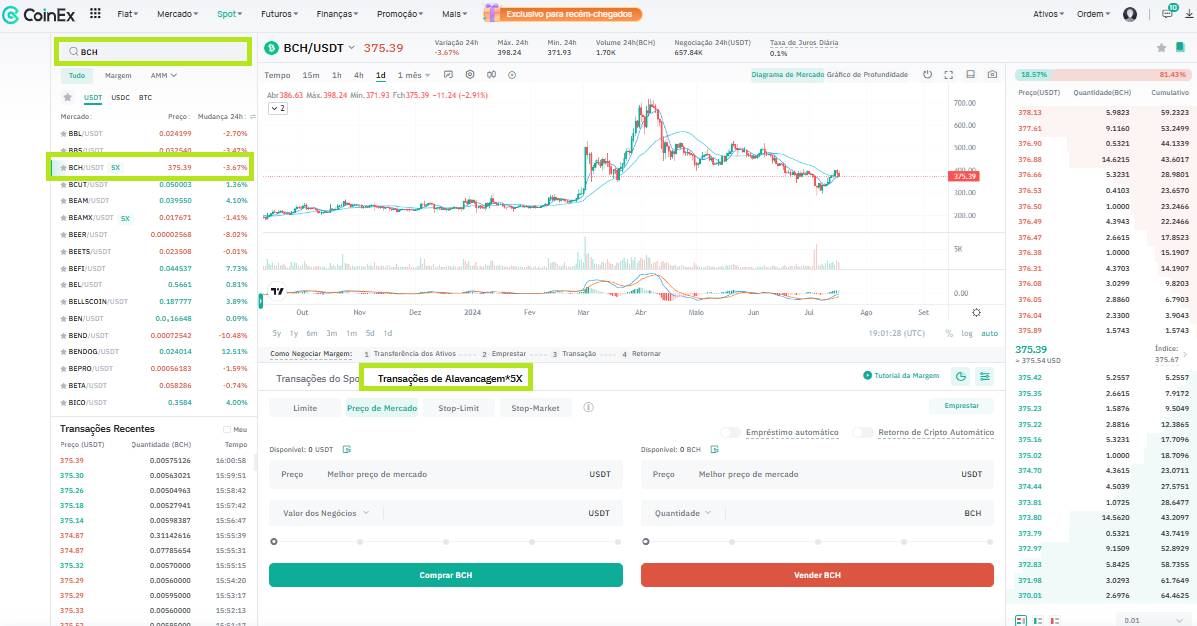This screenshot has width=1197, height=626.
Task: Expand the Fiat dropdown menu
Action: [x=127, y=14]
